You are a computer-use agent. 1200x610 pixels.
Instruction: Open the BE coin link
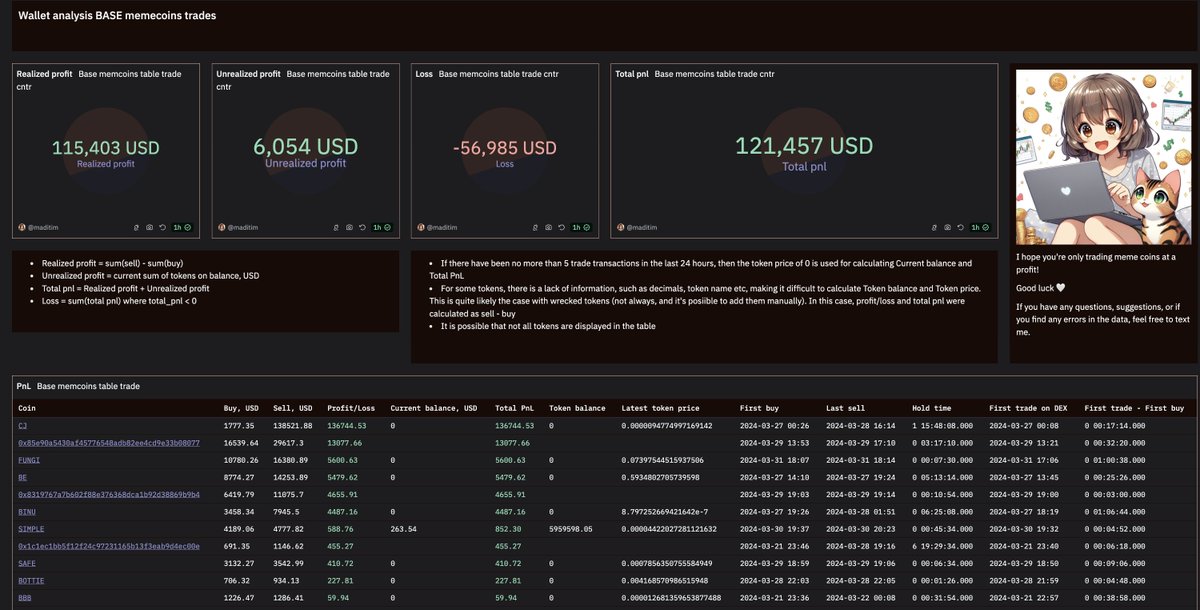(22, 476)
